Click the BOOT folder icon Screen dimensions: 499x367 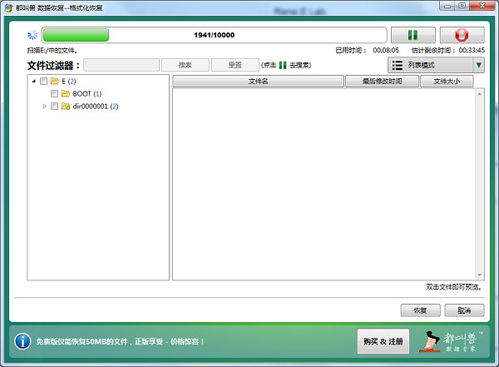coord(66,94)
